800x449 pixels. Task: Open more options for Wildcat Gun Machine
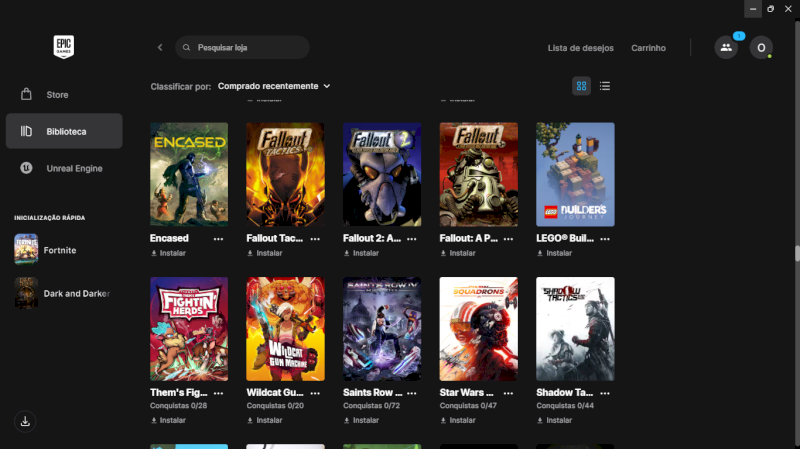pyautogui.click(x=315, y=393)
